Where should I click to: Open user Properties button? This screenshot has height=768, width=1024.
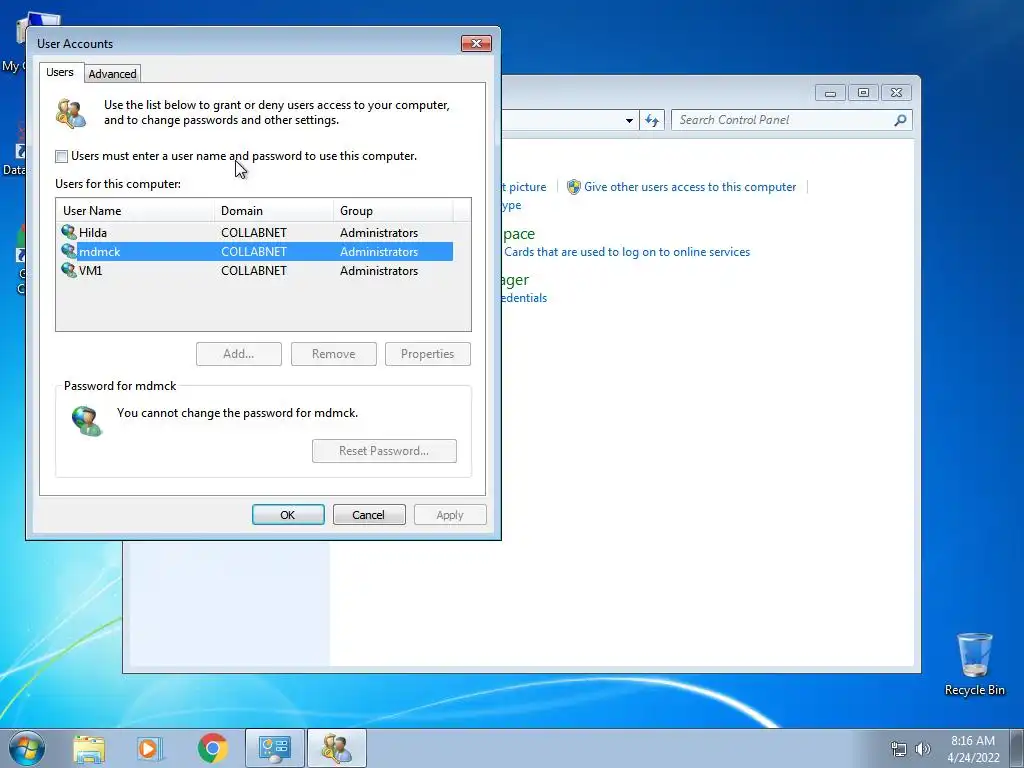pos(428,354)
